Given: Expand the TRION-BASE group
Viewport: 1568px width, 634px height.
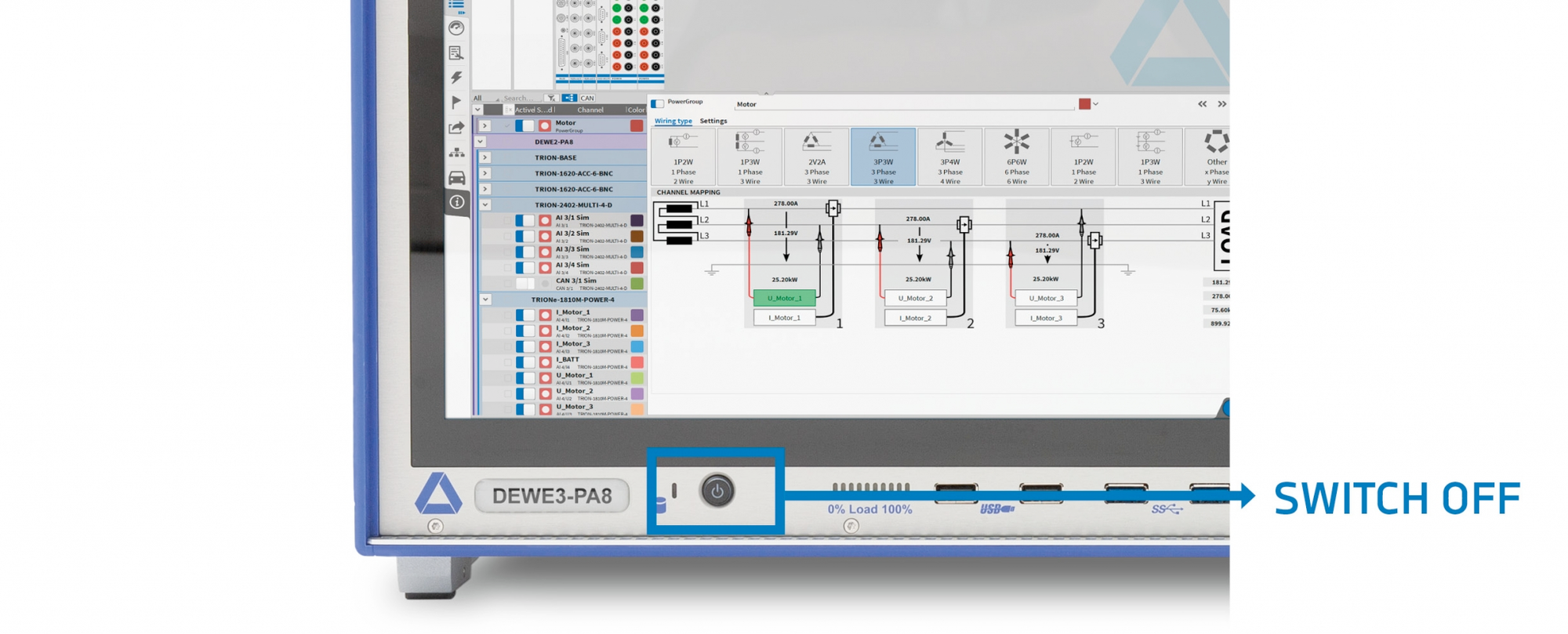Looking at the screenshot, I should click(x=485, y=158).
